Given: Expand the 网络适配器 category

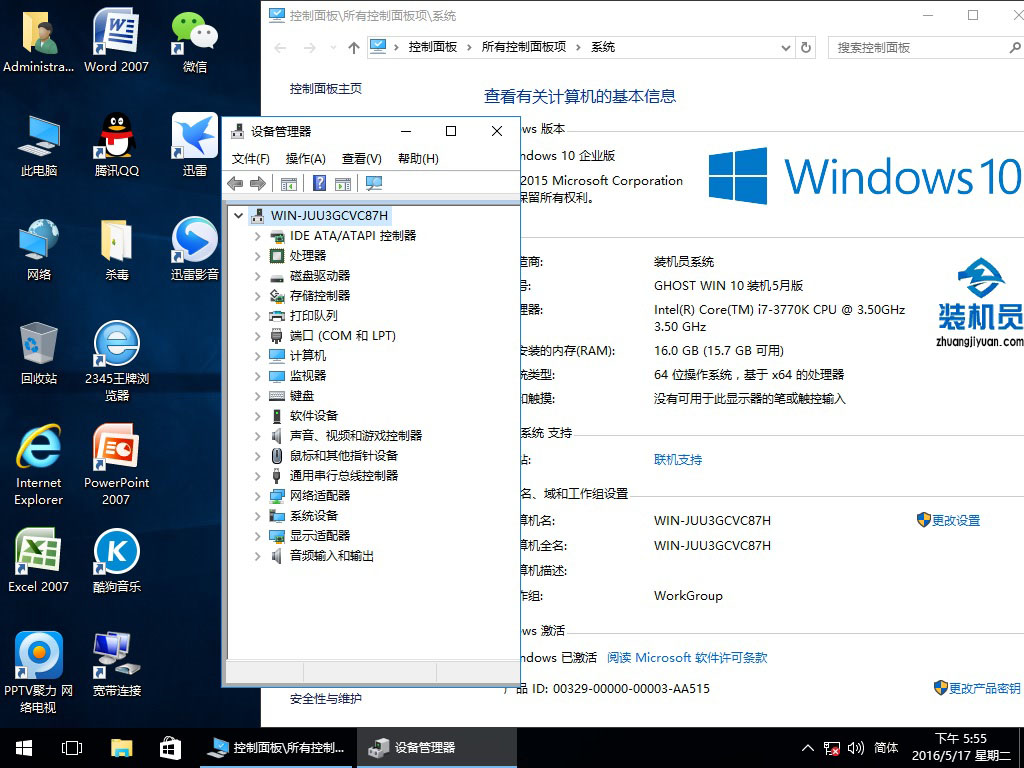Looking at the screenshot, I should click(x=257, y=496).
